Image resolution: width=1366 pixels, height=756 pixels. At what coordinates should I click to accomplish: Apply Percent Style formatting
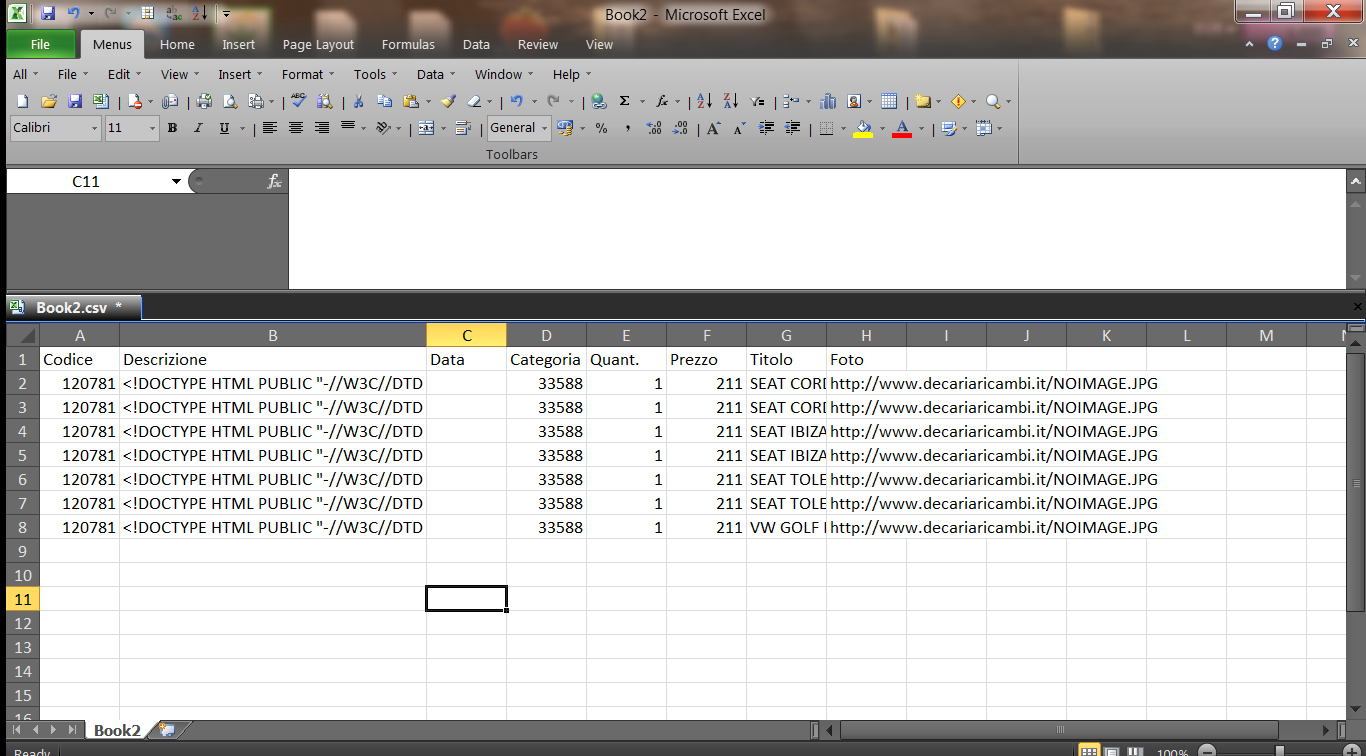(601, 128)
